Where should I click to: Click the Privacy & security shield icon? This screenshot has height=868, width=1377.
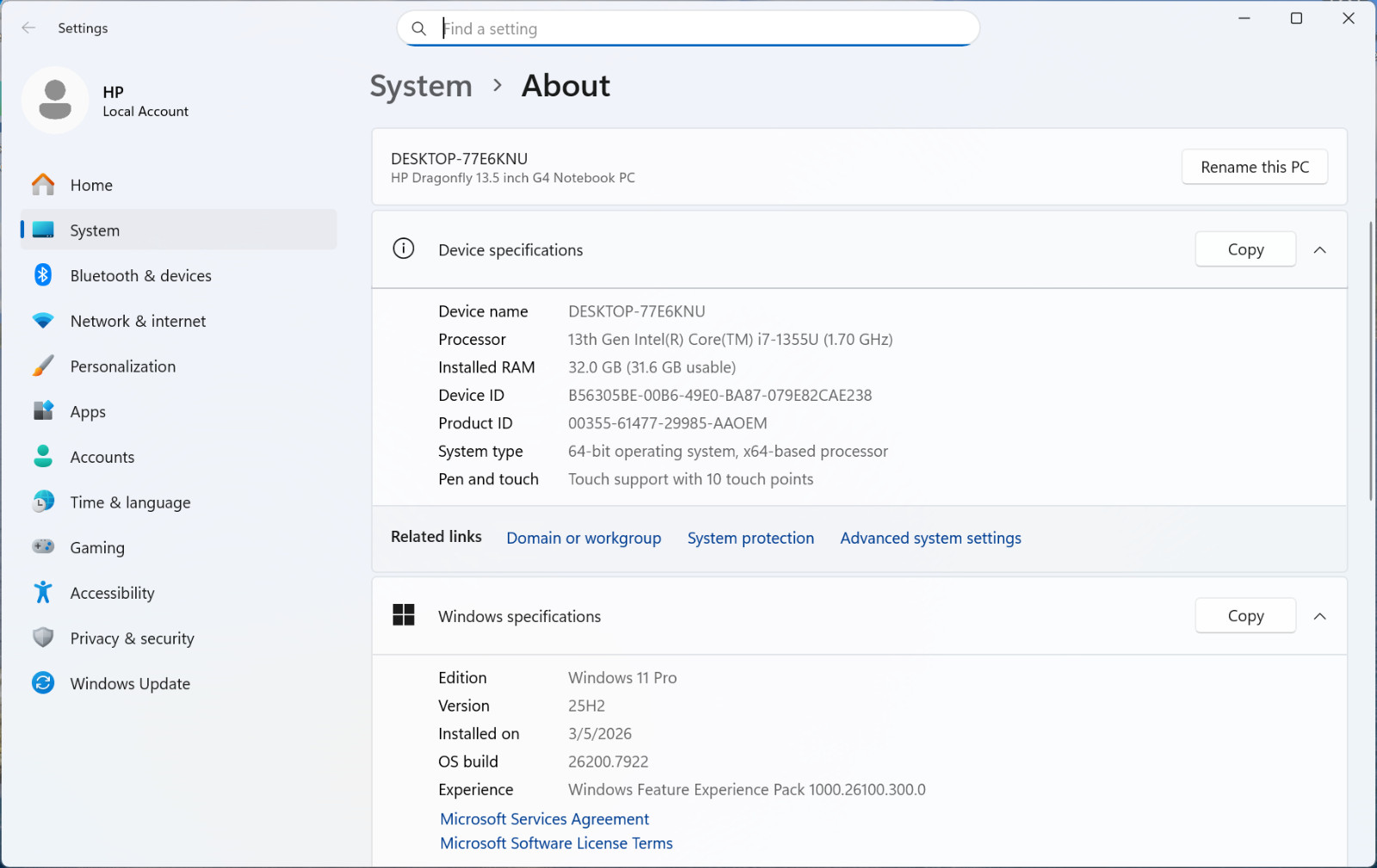[x=43, y=638]
